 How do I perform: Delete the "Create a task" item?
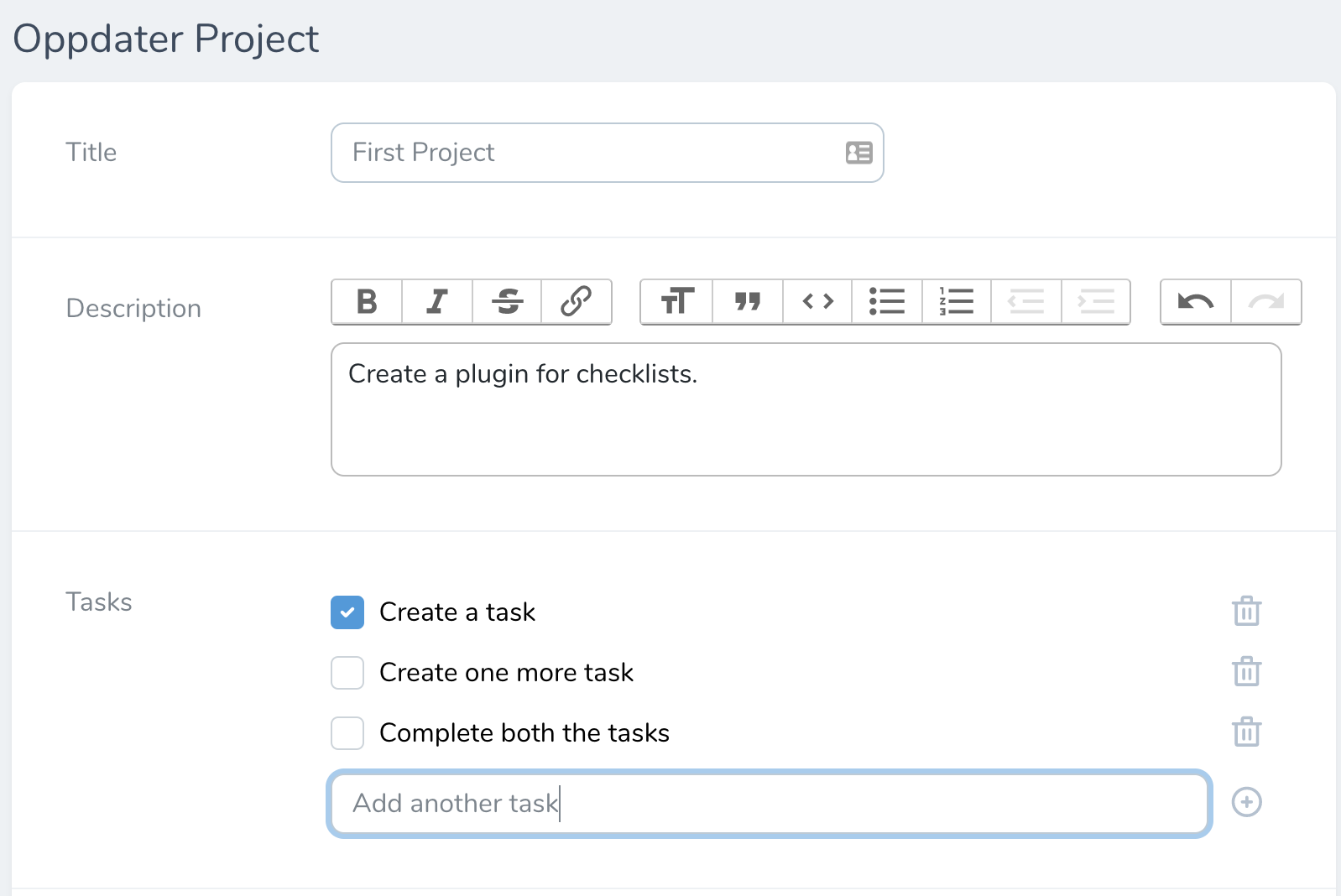tap(1246, 612)
